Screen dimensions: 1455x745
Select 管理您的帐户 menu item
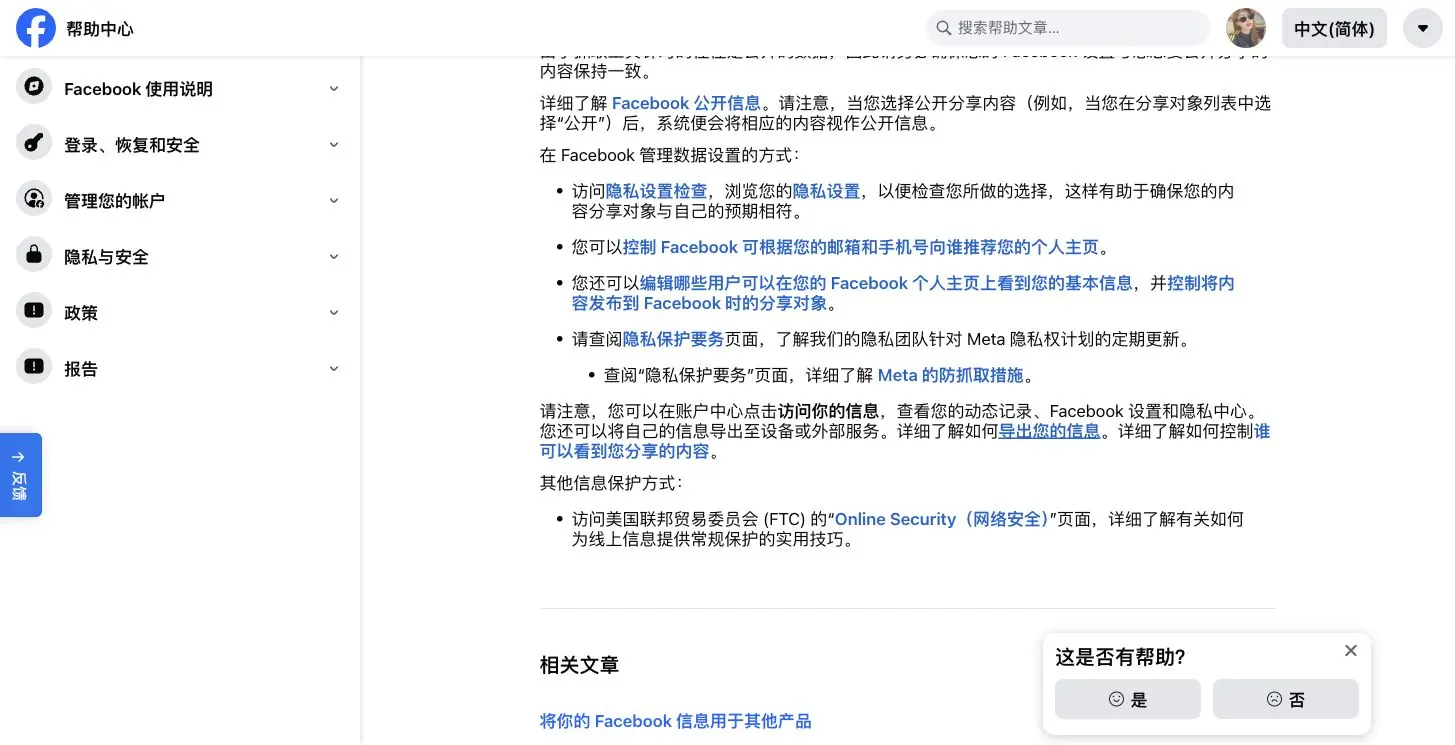click(x=180, y=200)
